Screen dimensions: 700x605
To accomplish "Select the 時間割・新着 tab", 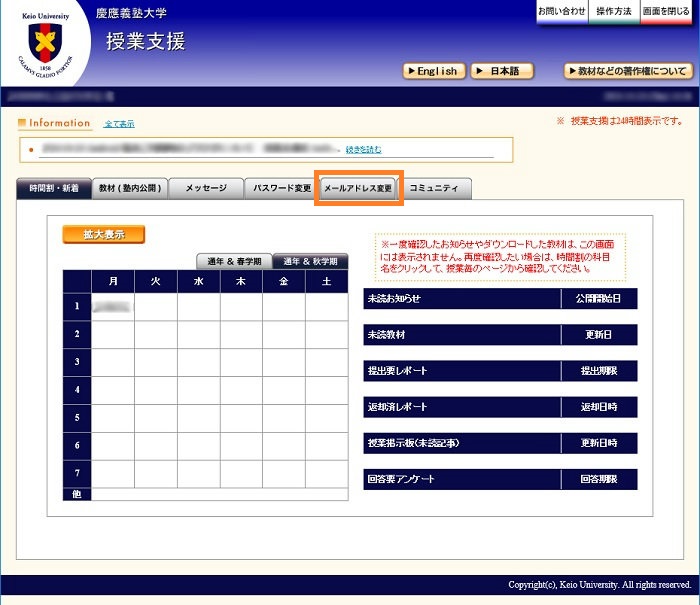I will point(53,189).
